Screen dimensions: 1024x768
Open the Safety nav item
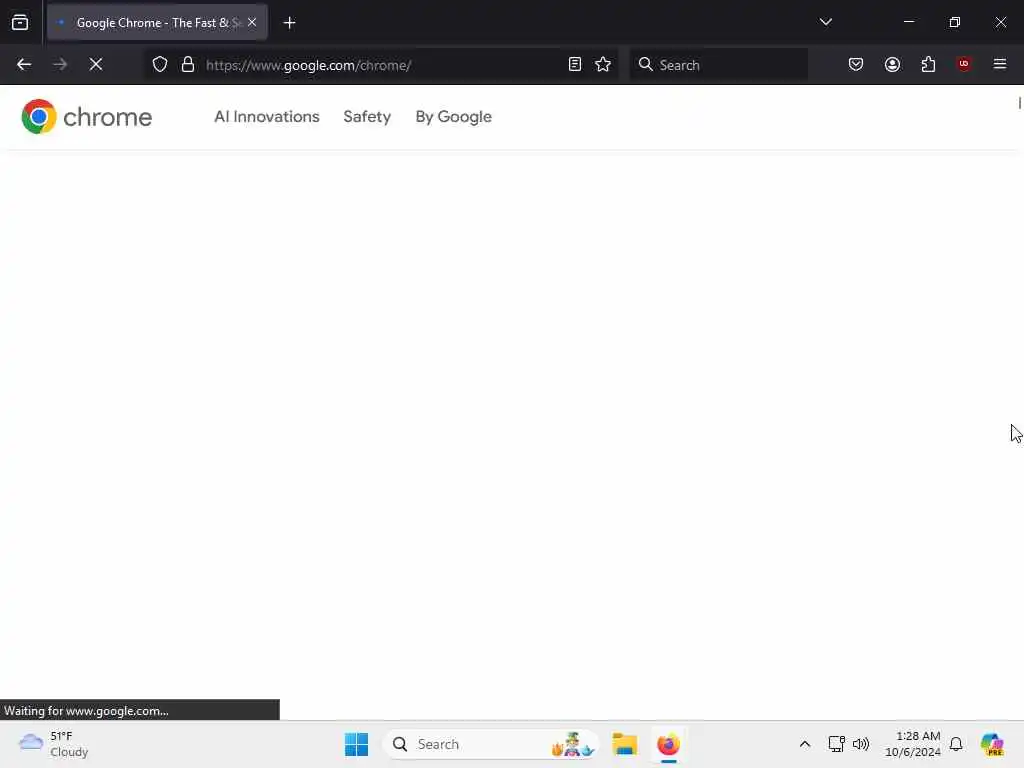[367, 117]
